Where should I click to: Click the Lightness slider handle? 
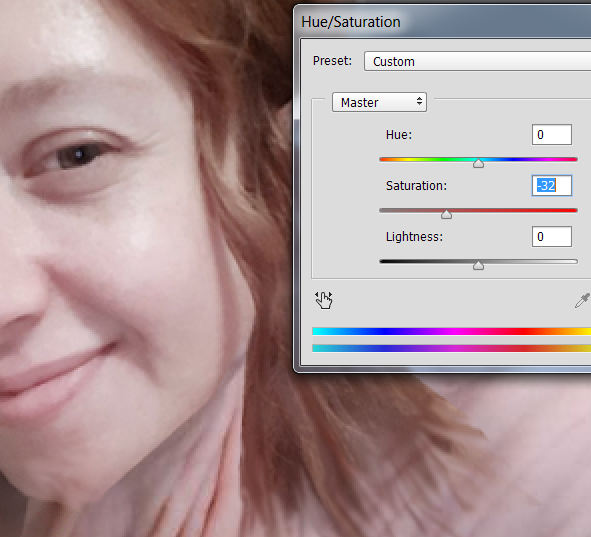coord(478,265)
